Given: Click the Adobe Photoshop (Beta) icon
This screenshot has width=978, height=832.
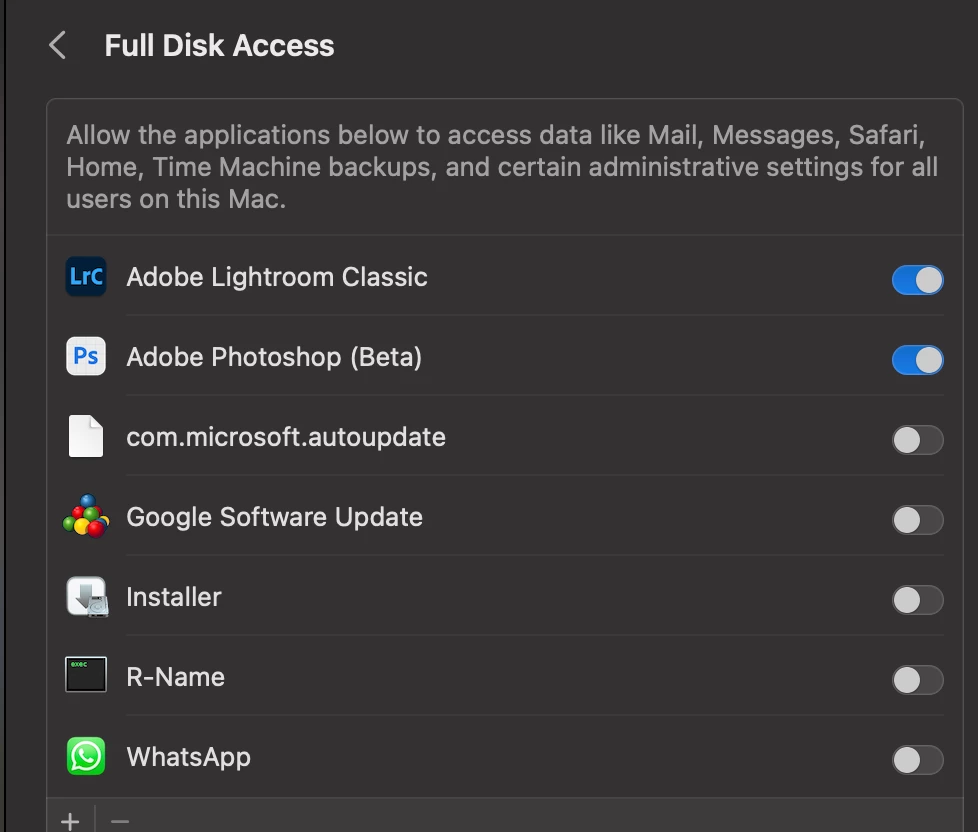Looking at the screenshot, I should point(86,357).
